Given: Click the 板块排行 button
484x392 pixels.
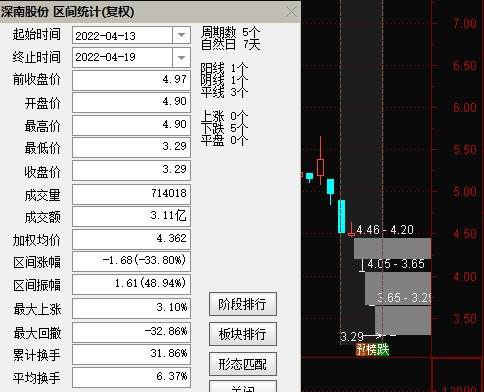Looking at the screenshot, I should [243, 334].
